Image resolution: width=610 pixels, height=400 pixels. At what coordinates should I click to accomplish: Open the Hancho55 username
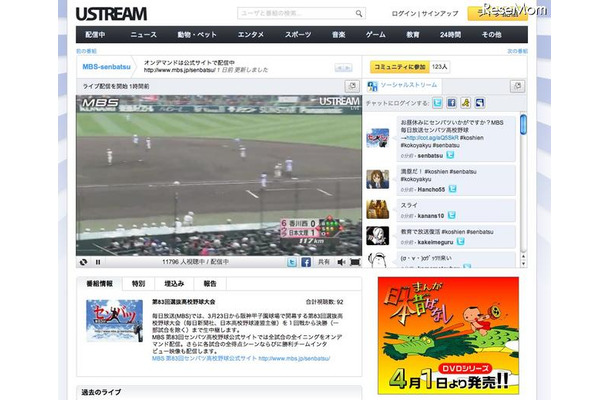click(431, 189)
